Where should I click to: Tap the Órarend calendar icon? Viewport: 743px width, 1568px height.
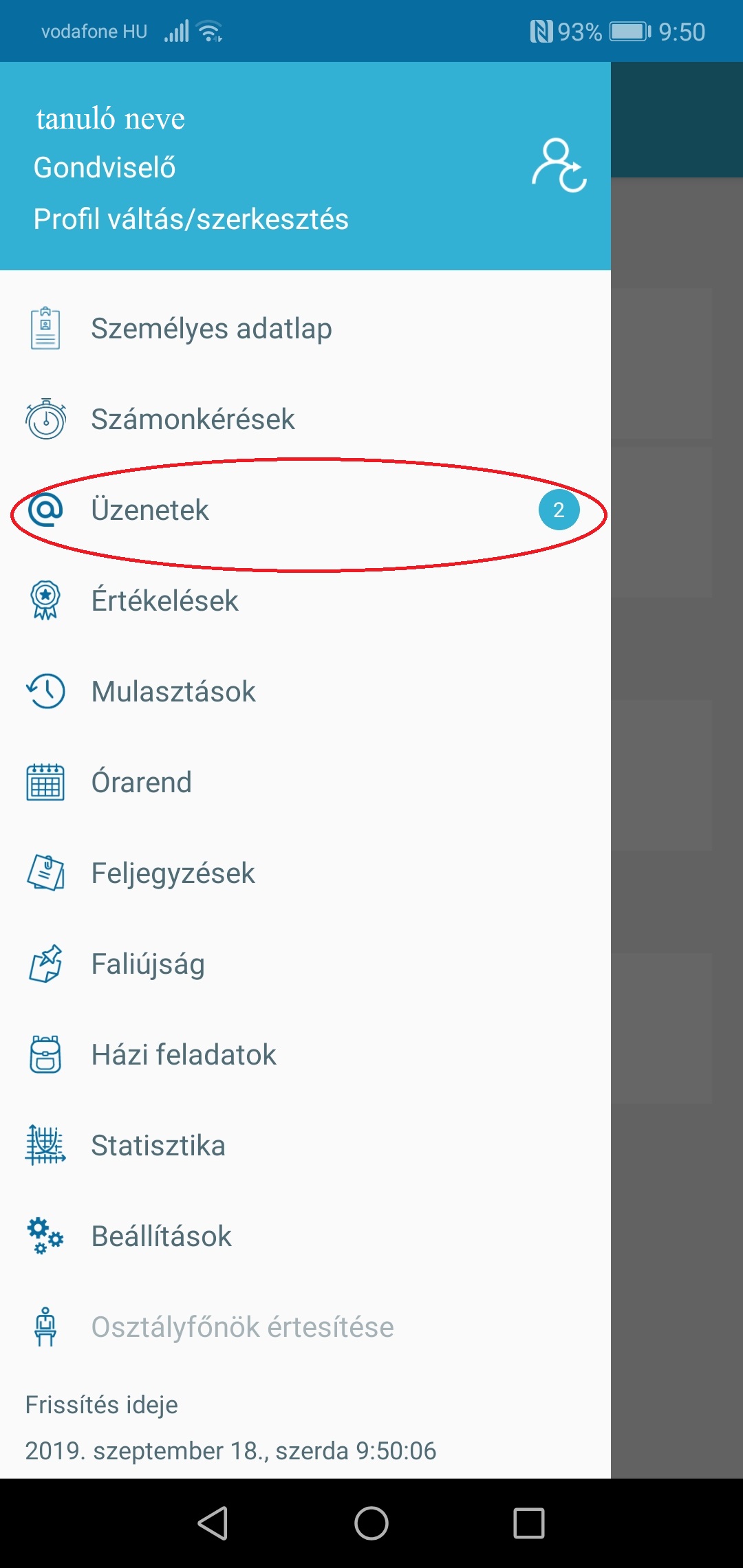point(45,782)
